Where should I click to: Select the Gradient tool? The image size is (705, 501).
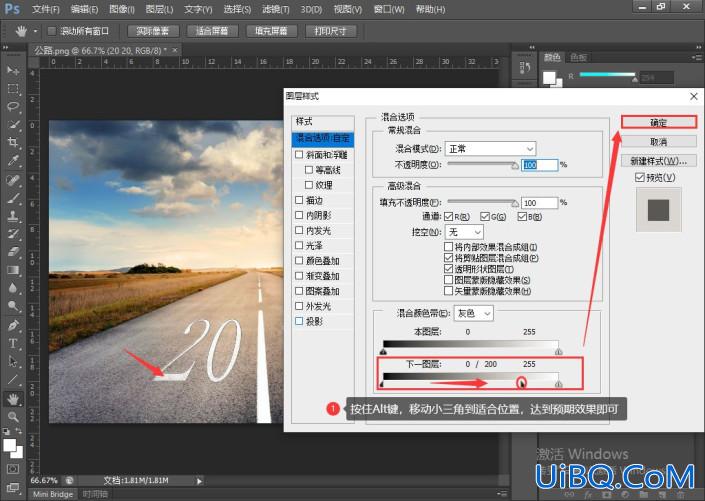tap(13, 270)
